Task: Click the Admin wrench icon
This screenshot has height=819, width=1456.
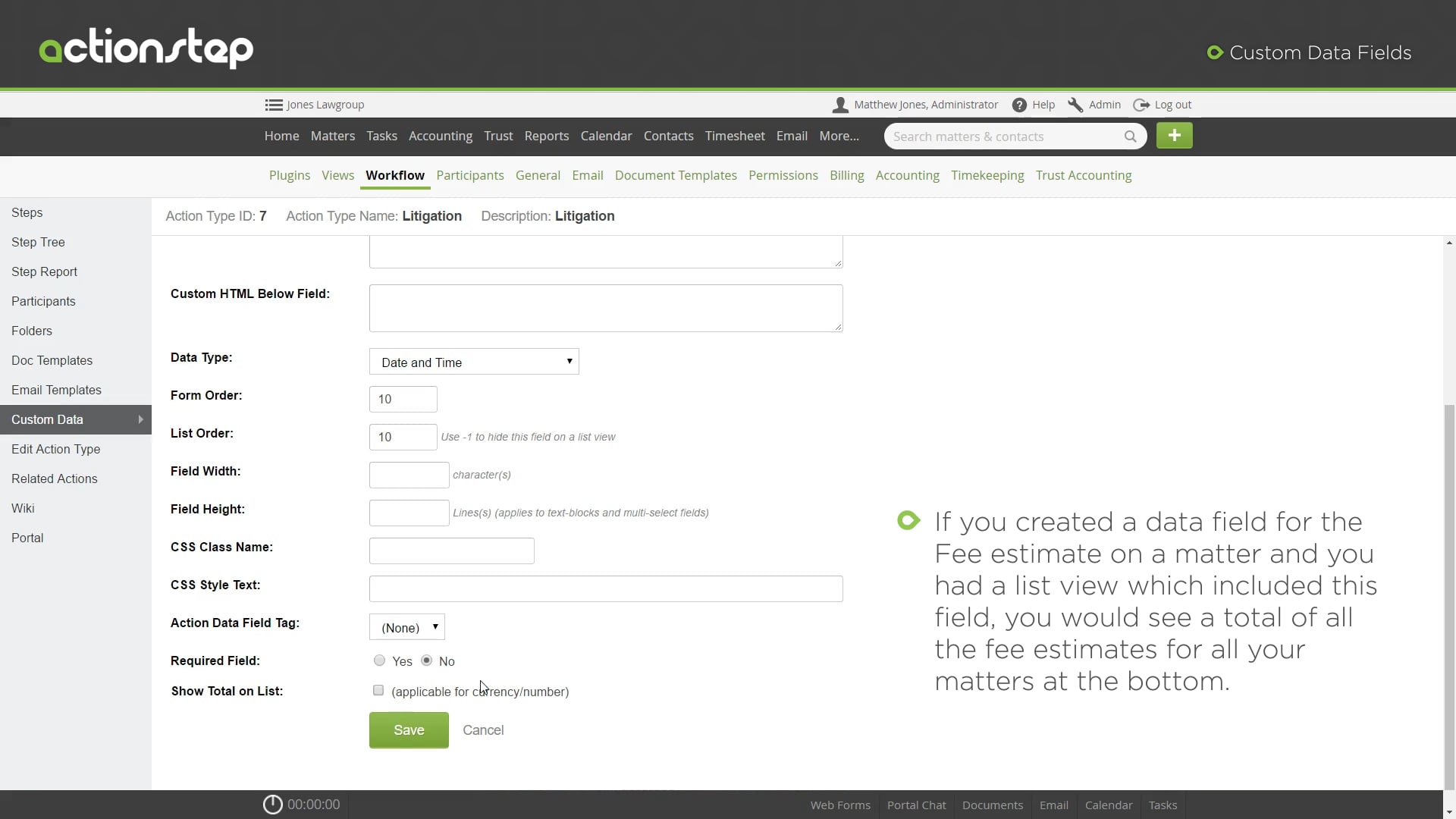Action: point(1075,105)
